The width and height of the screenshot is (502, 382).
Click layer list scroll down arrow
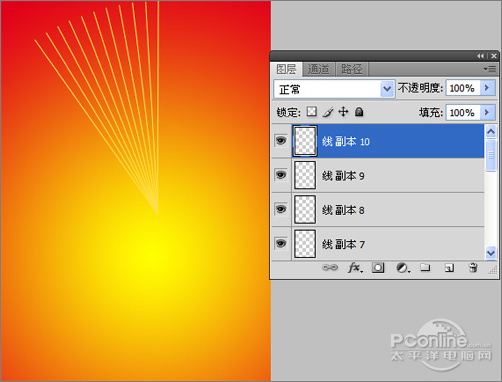pos(491,252)
